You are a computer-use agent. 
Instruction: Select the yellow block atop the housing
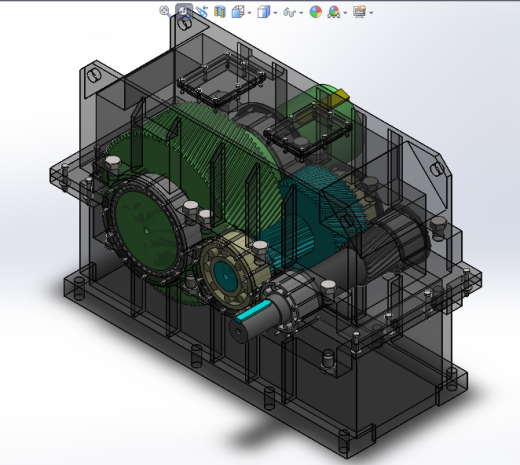[x=338, y=98]
